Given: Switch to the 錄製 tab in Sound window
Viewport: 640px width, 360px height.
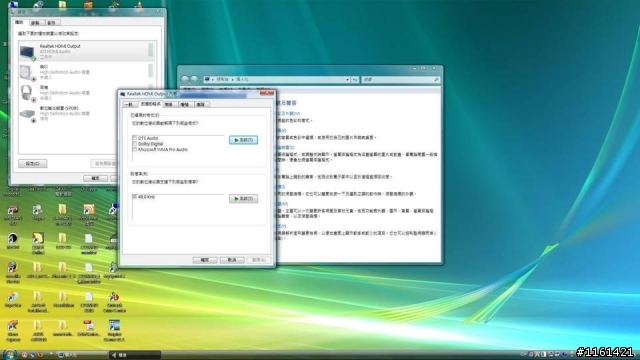Looking at the screenshot, I should [35, 22].
